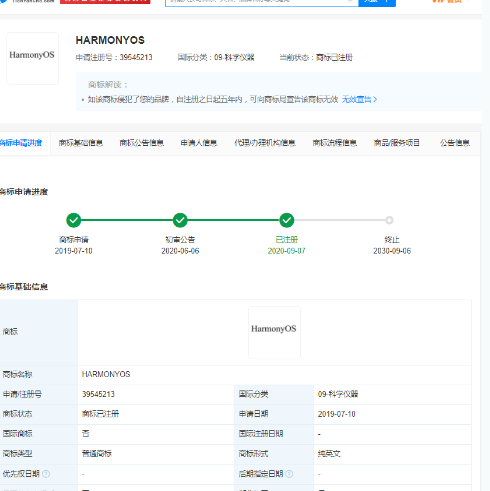Click the header status 当前状态：商标已注册
This screenshot has height=491, width=490.
coord(316,57)
